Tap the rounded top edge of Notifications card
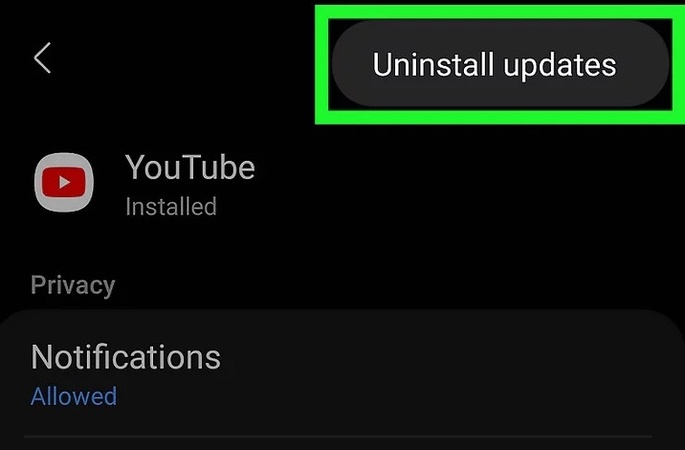Viewport: 685px width, 450px height. [x=342, y=311]
